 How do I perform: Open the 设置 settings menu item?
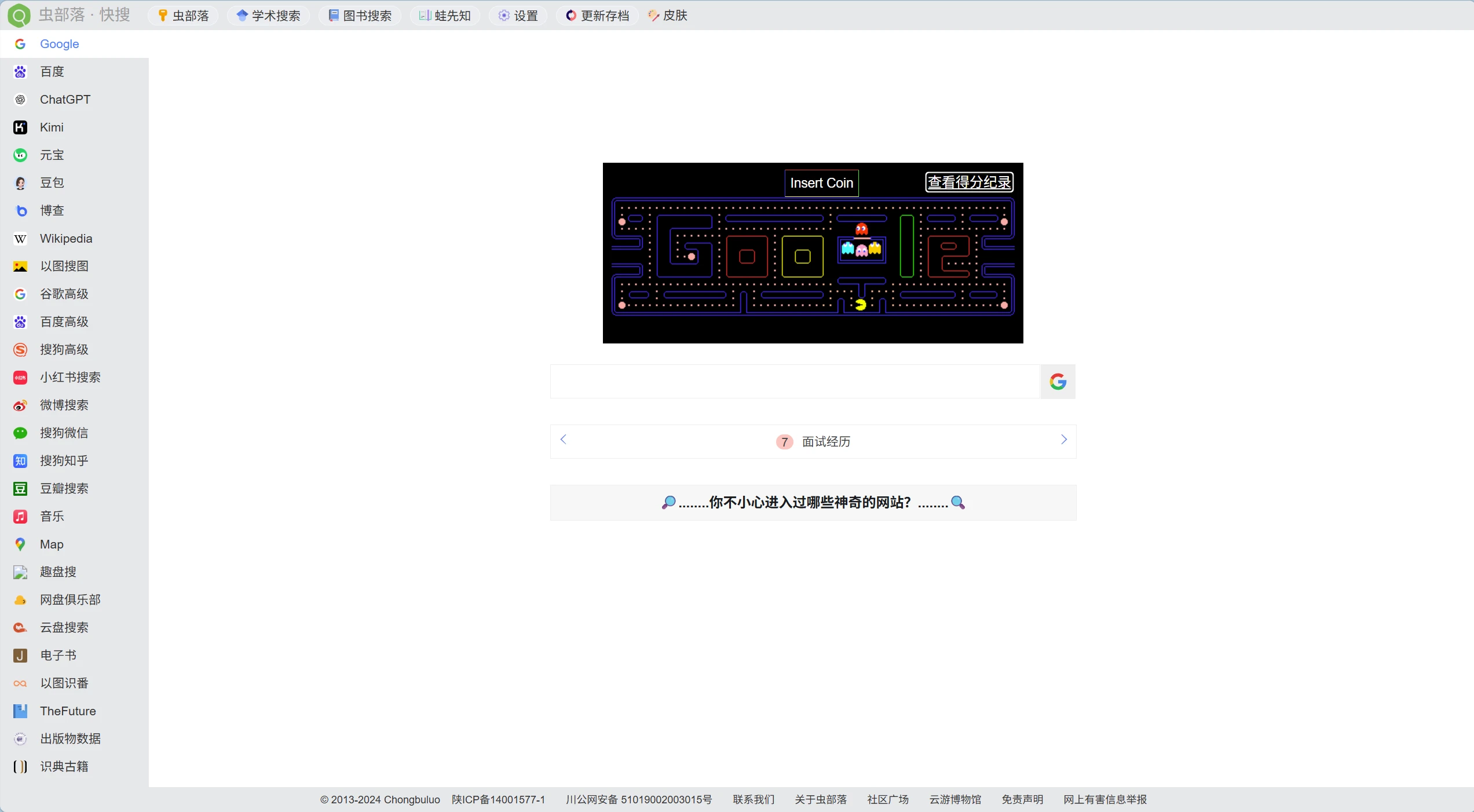pos(518,16)
